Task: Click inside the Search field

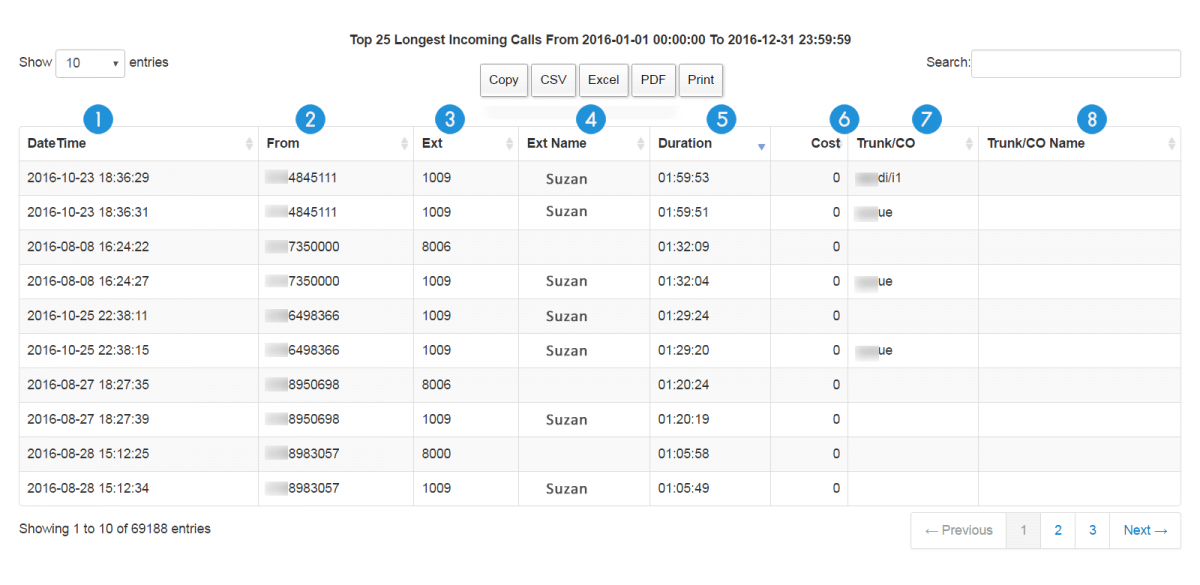Action: tap(1075, 63)
